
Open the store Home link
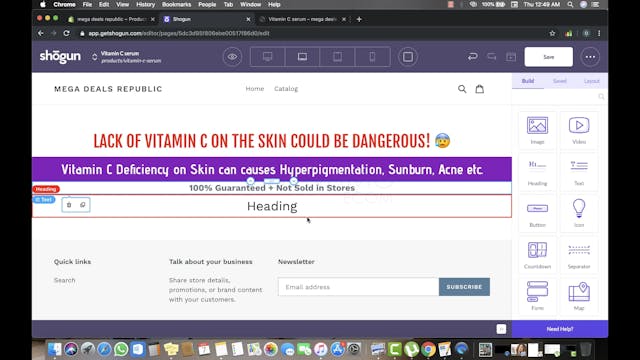click(255, 89)
